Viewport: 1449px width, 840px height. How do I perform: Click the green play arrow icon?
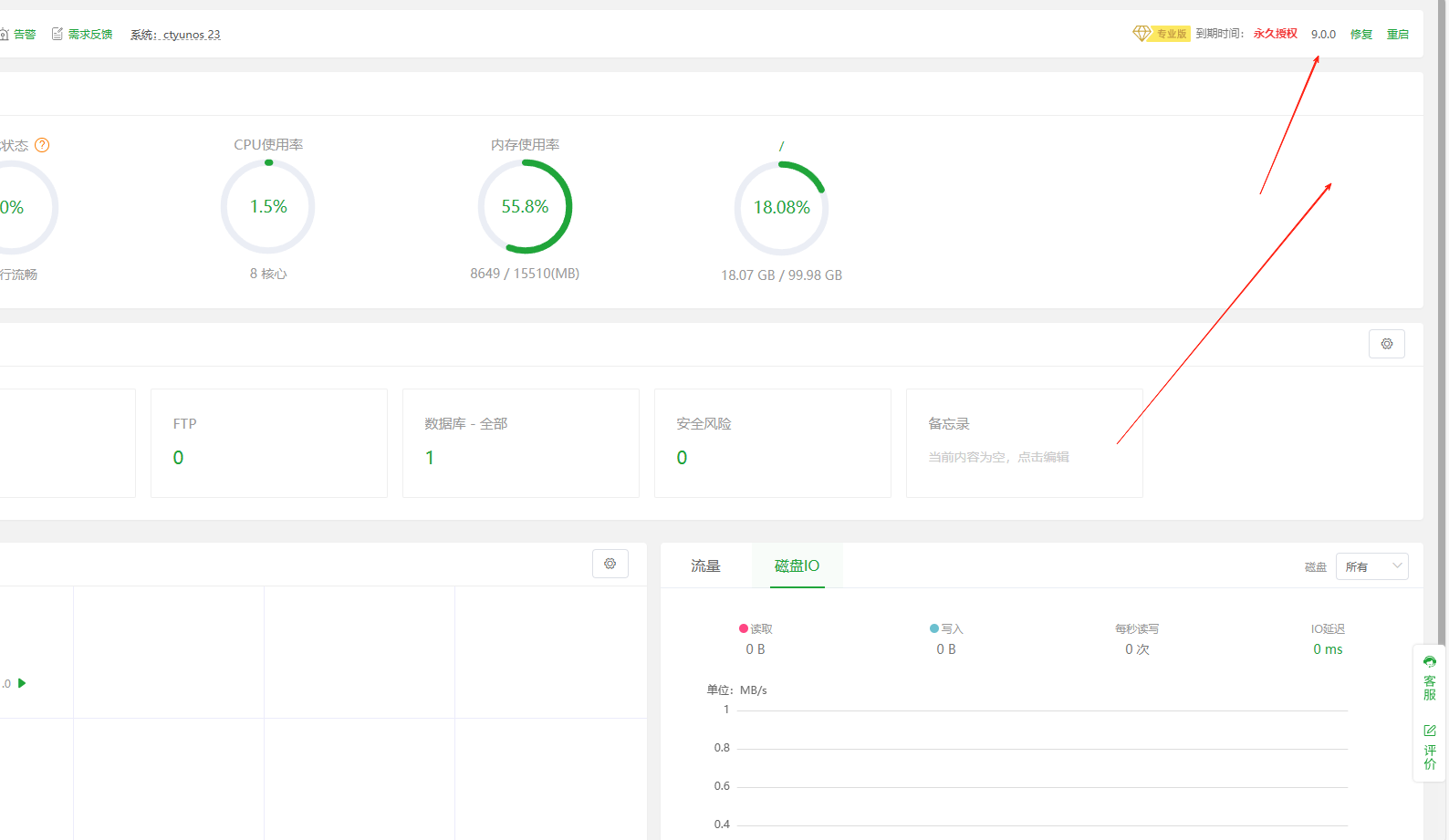(22, 683)
